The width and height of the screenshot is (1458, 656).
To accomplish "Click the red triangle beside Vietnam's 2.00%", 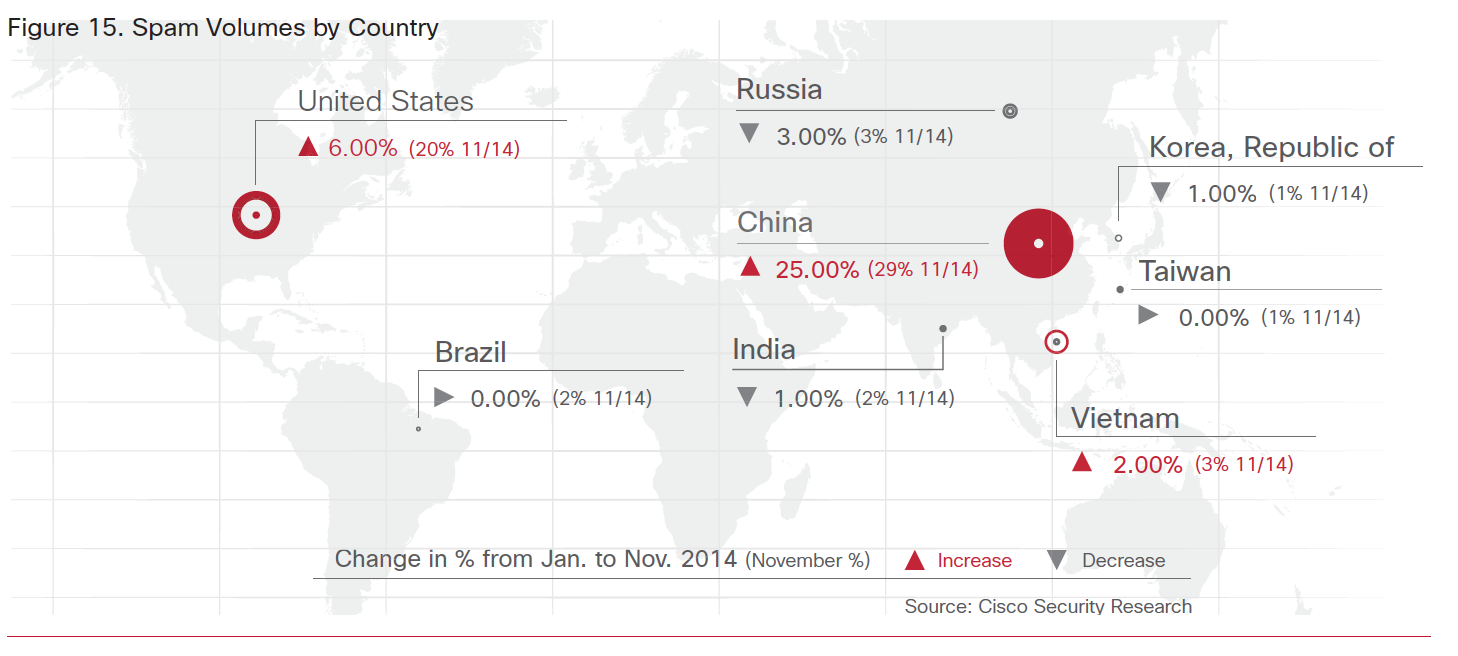I will pyautogui.click(x=1081, y=462).
